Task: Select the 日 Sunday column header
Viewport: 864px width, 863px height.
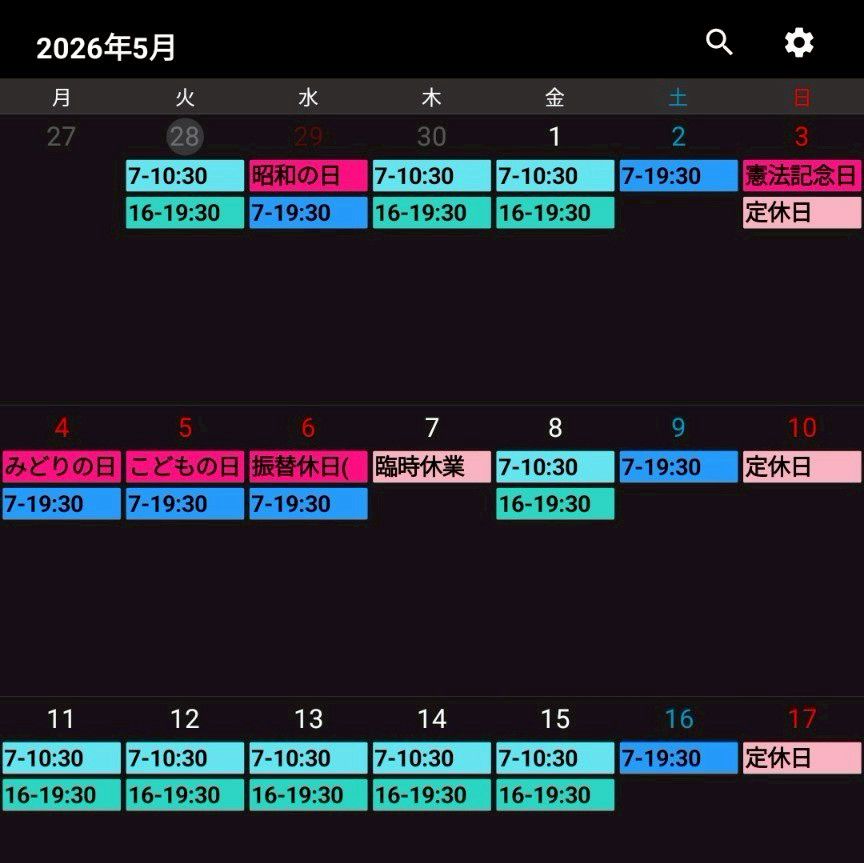Action: [802, 98]
